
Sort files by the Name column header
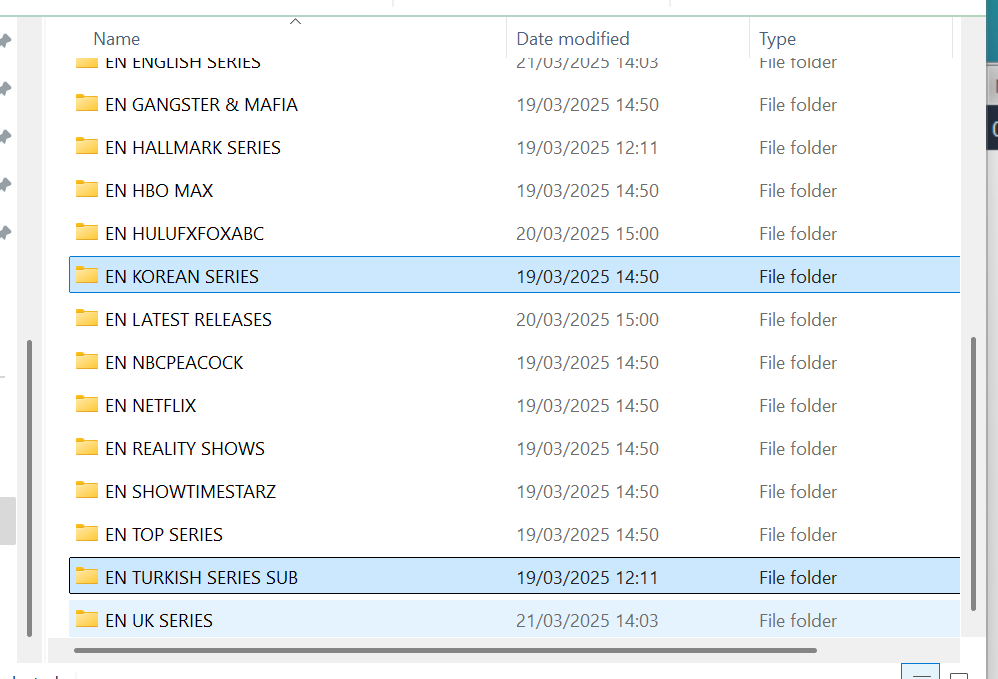pos(117,39)
